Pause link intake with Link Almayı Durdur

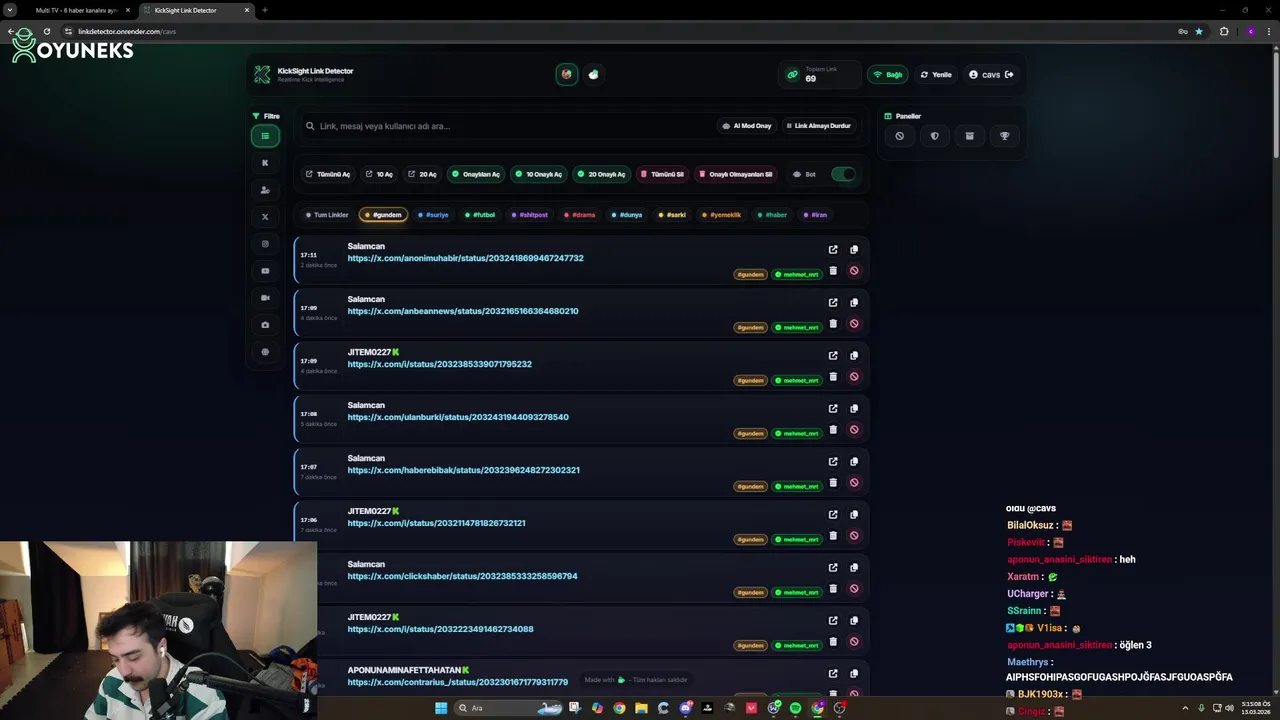(818, 126)
